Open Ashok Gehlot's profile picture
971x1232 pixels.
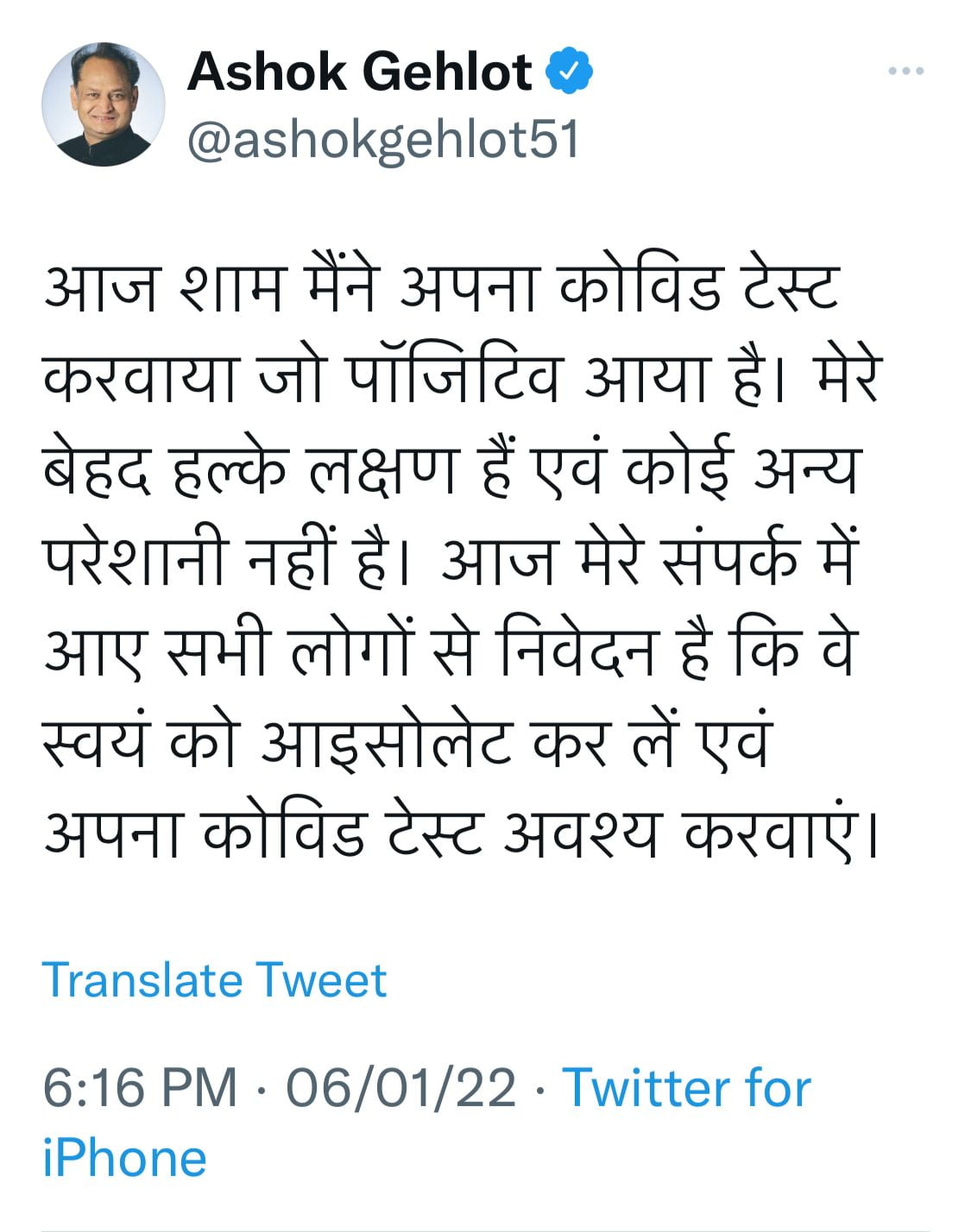point(104,104)
